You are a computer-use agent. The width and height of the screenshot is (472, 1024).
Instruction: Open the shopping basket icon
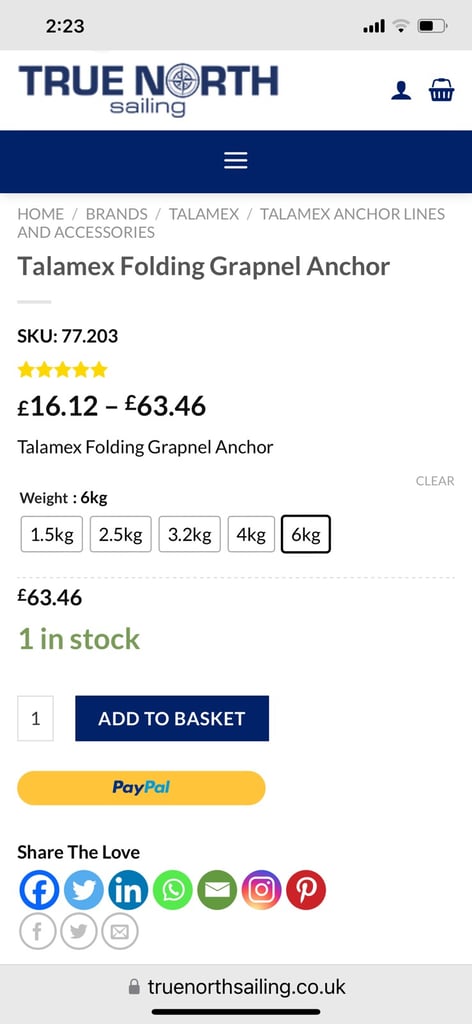tap(441, 90)
